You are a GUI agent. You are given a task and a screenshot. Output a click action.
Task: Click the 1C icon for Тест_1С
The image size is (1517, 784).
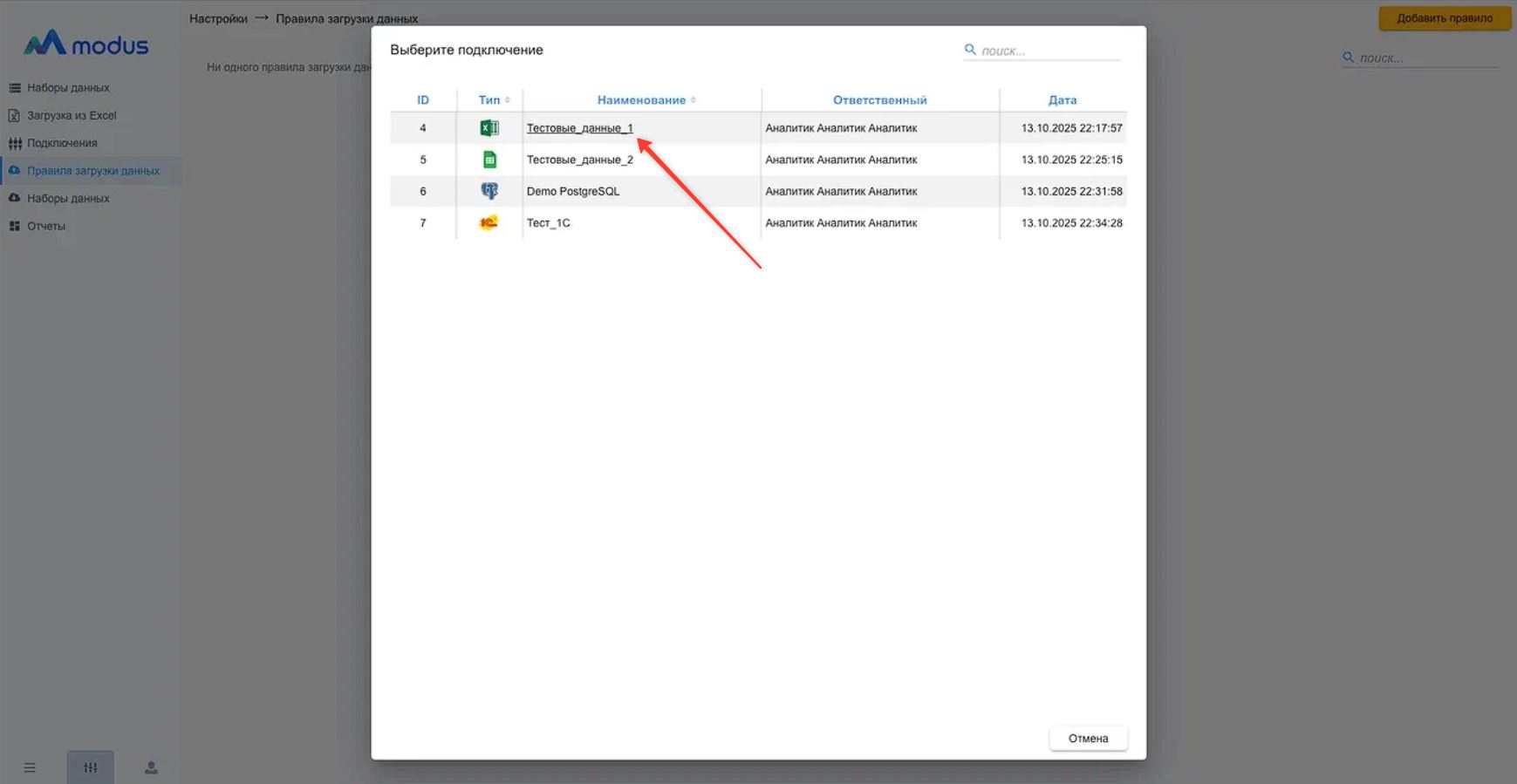[489, 223]
